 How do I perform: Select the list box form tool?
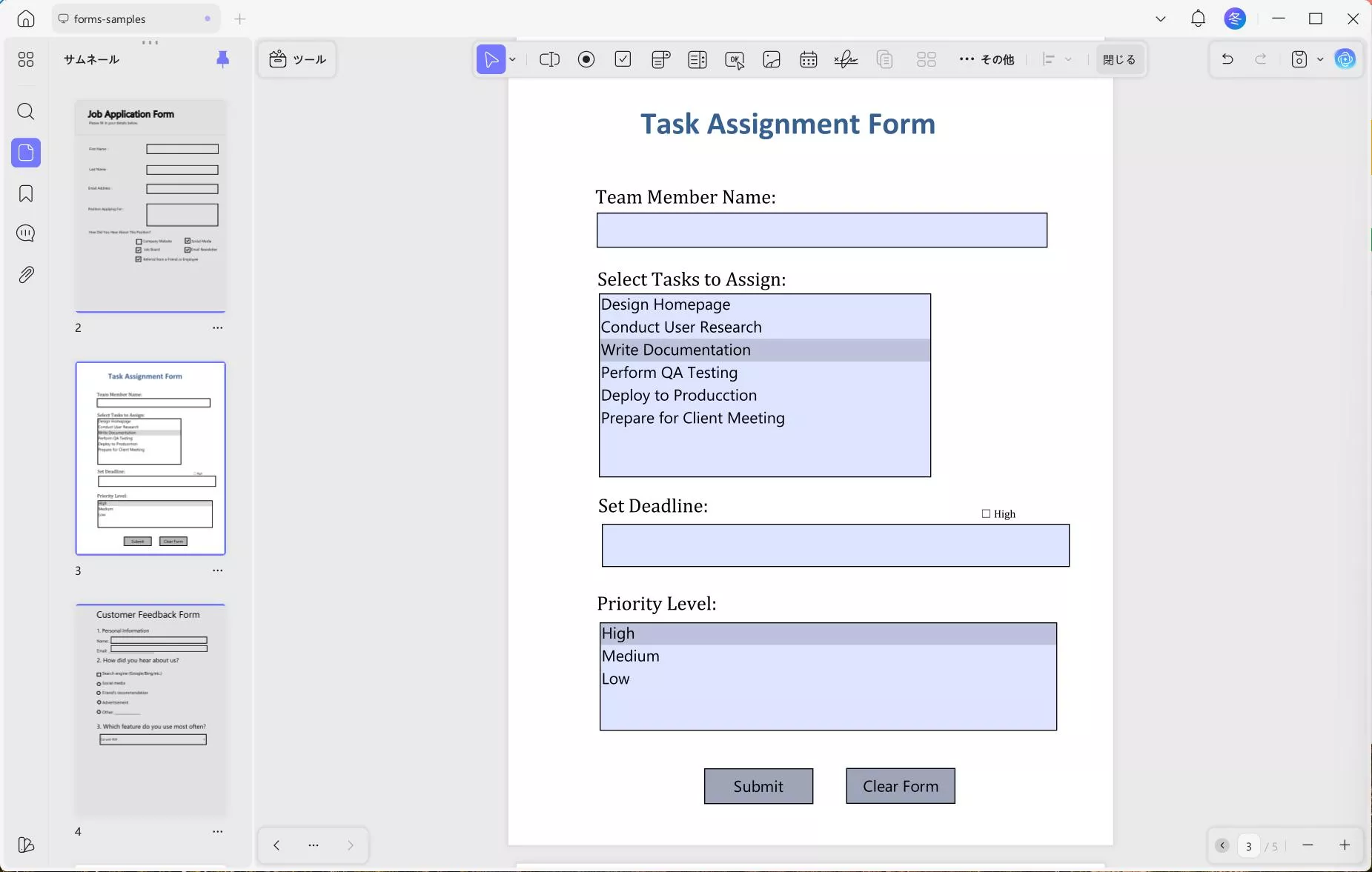tap(697, 59)
